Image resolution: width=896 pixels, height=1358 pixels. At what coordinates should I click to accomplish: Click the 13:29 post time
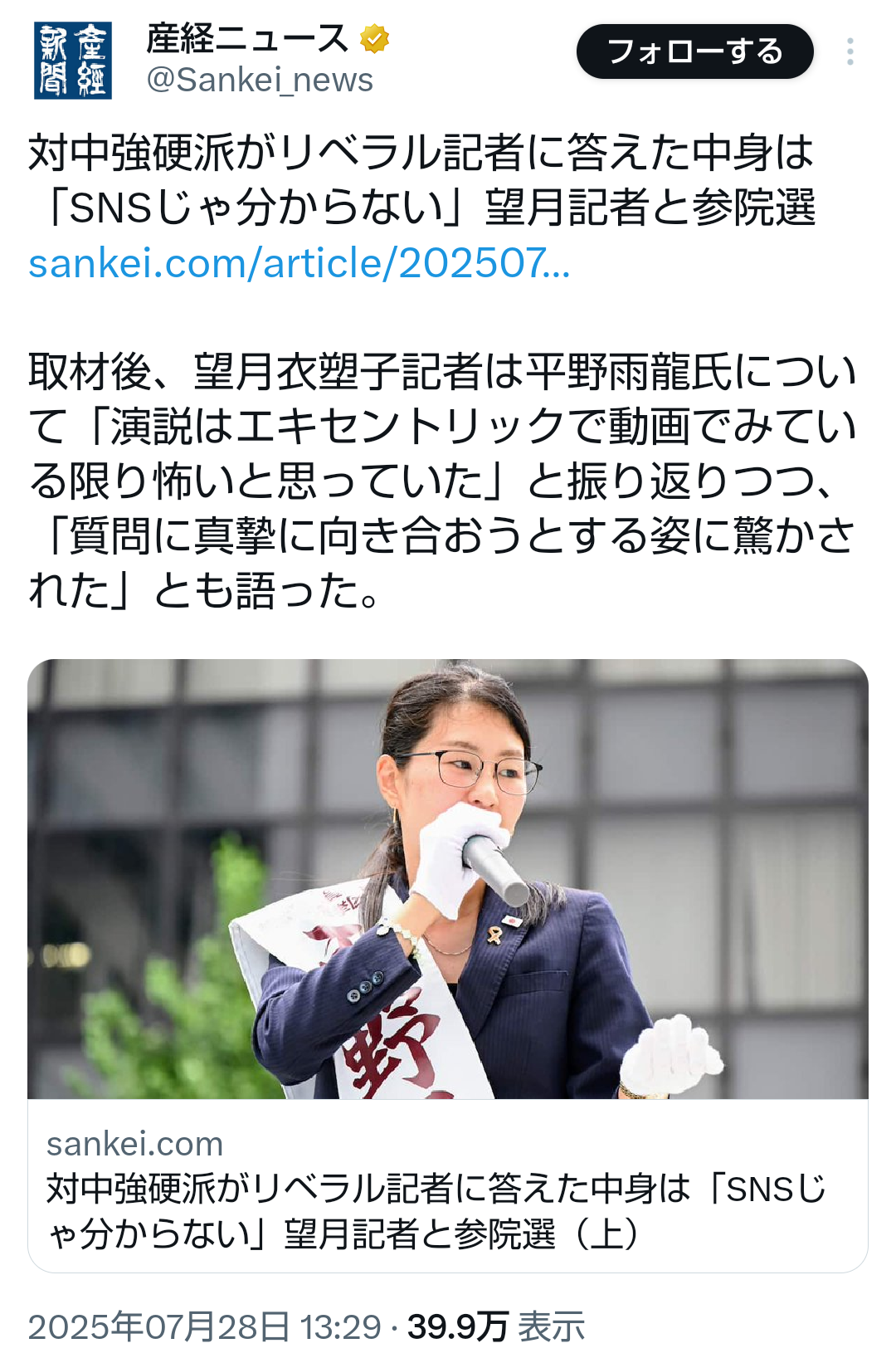click(x=339, y=1326)
